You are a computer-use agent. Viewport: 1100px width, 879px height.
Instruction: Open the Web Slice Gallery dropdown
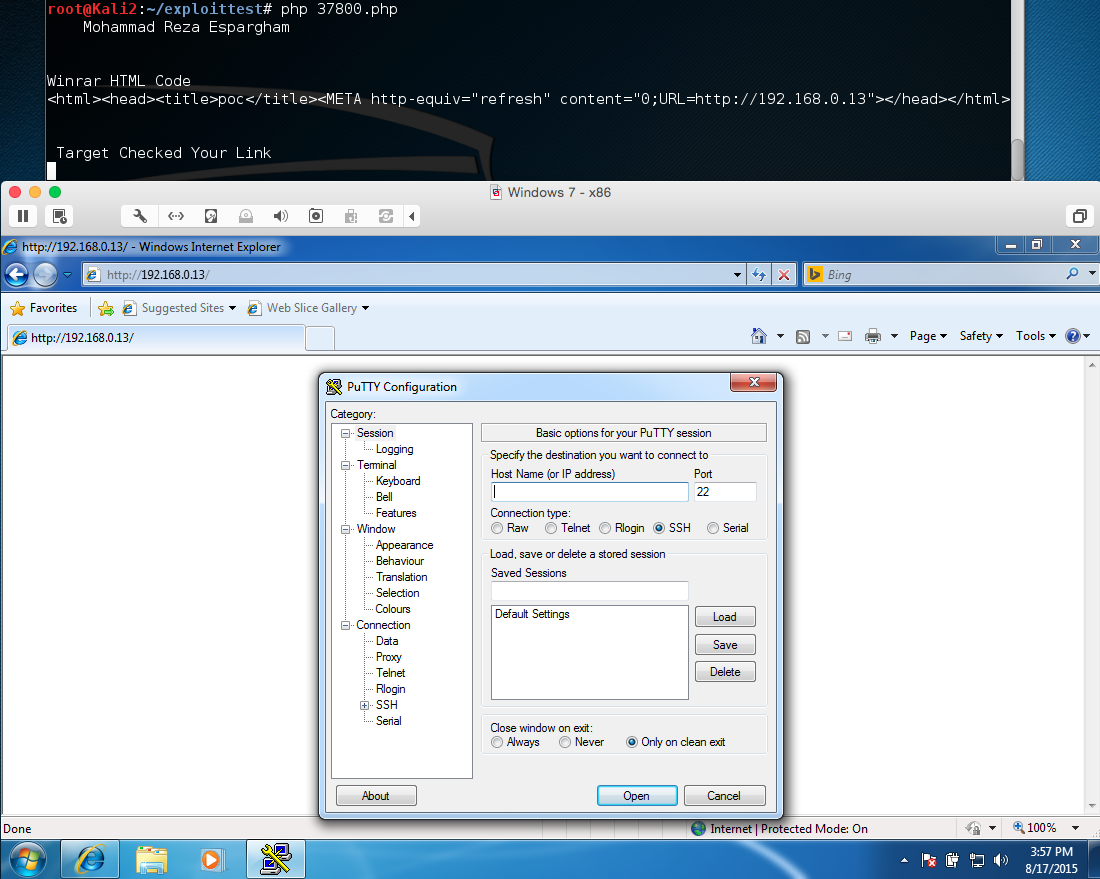coord(365,308)
